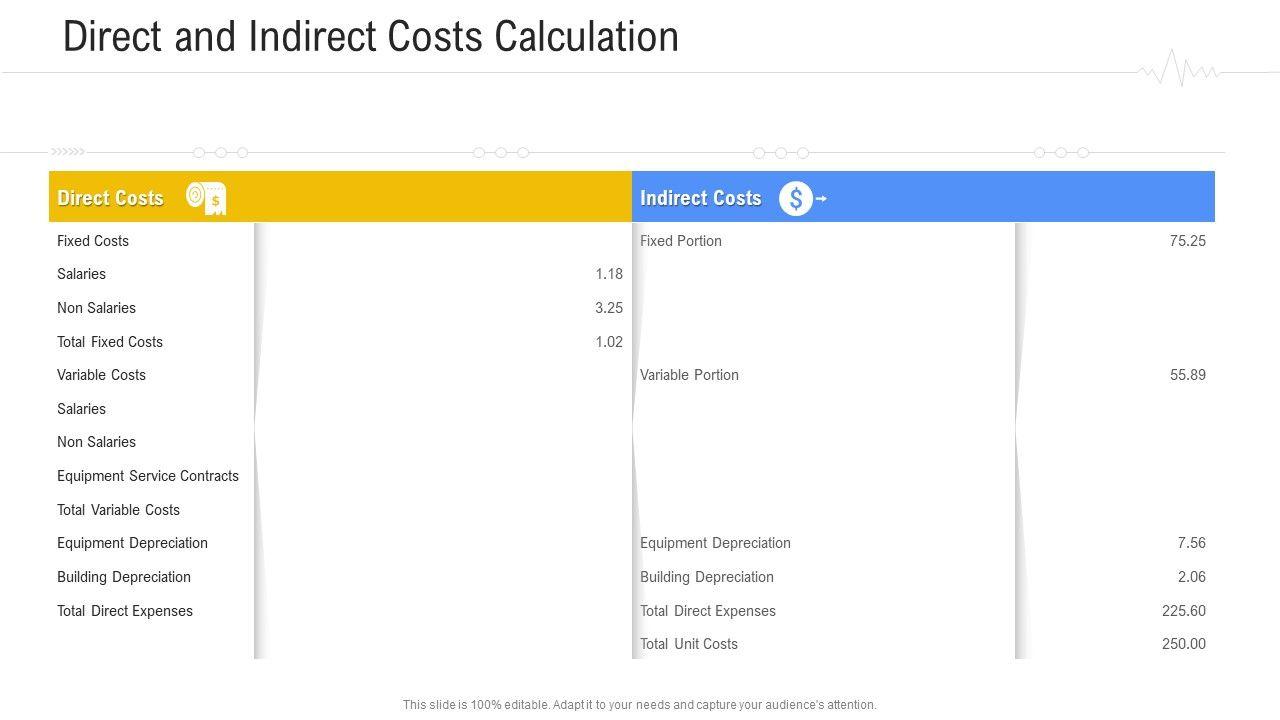This screenshot has width=1280, height=720.
Task: Click the 225.60 total direct expenses value
Action: click(x=1183, y=611)
